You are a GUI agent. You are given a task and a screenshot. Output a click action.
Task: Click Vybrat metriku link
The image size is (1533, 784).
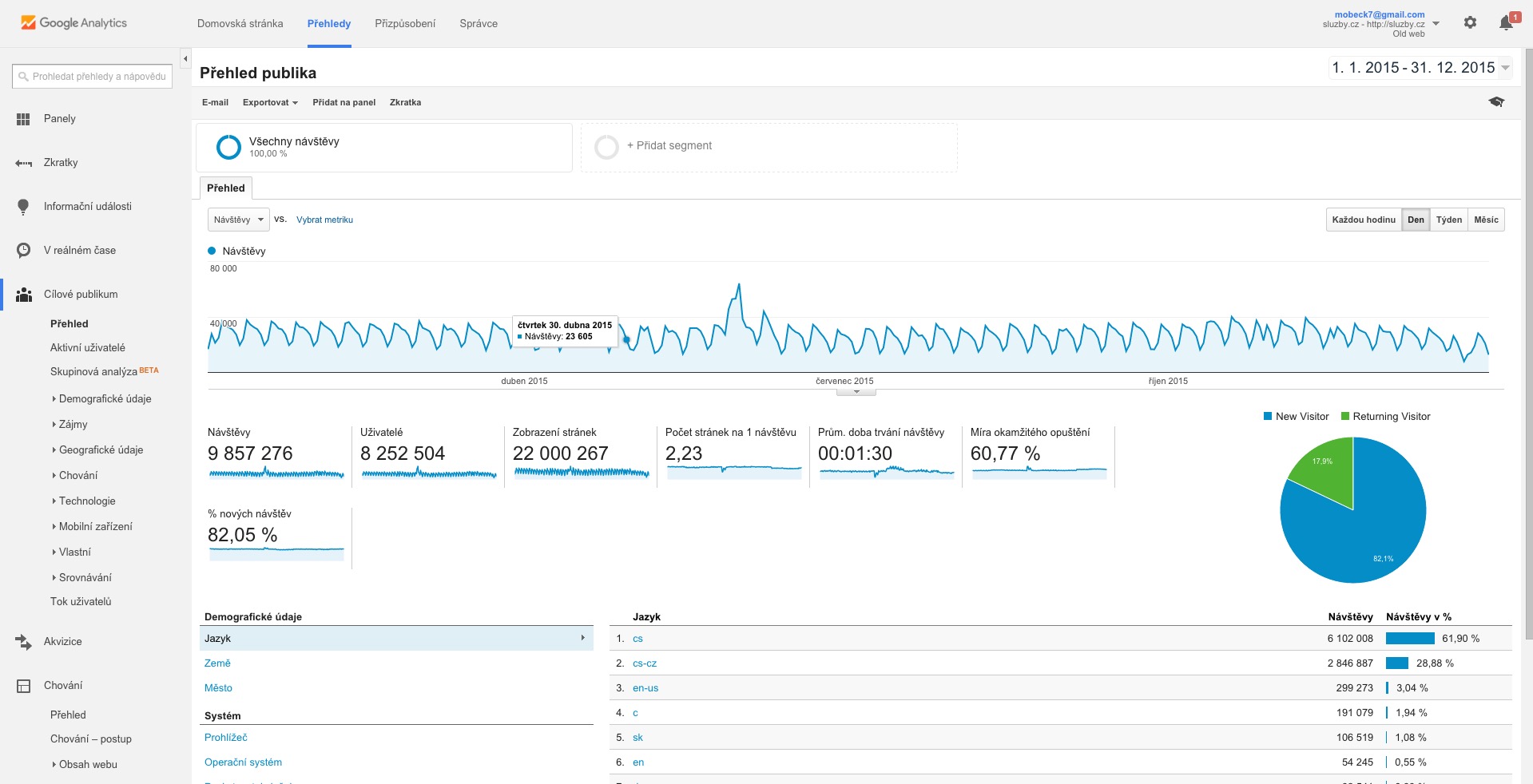[x=324, y=220]
